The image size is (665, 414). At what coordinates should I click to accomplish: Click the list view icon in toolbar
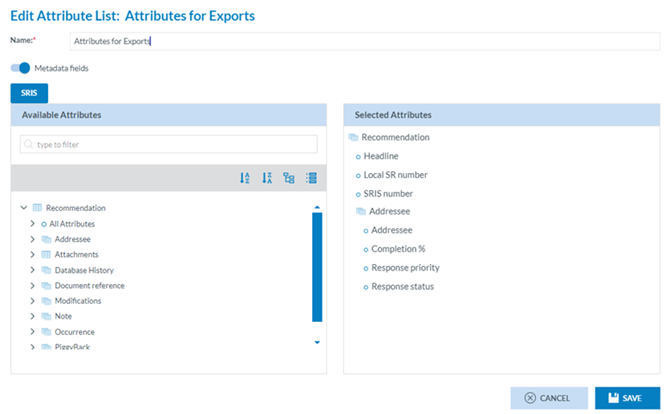click(x=311, y=178)
